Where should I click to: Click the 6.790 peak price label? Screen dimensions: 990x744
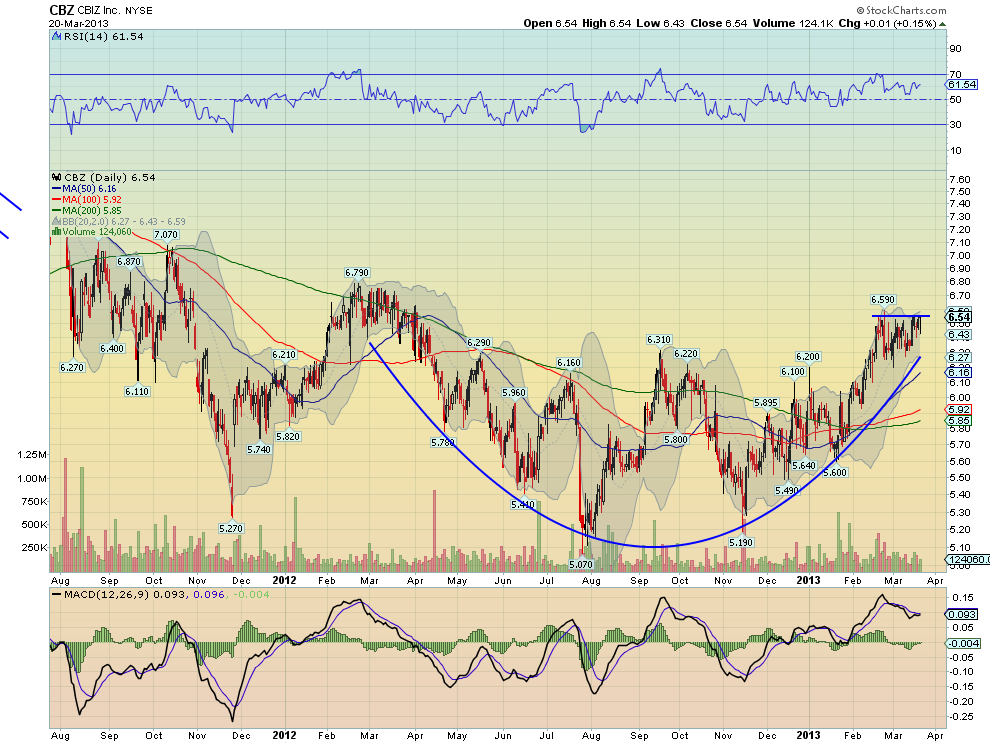(x=357, y=273)
